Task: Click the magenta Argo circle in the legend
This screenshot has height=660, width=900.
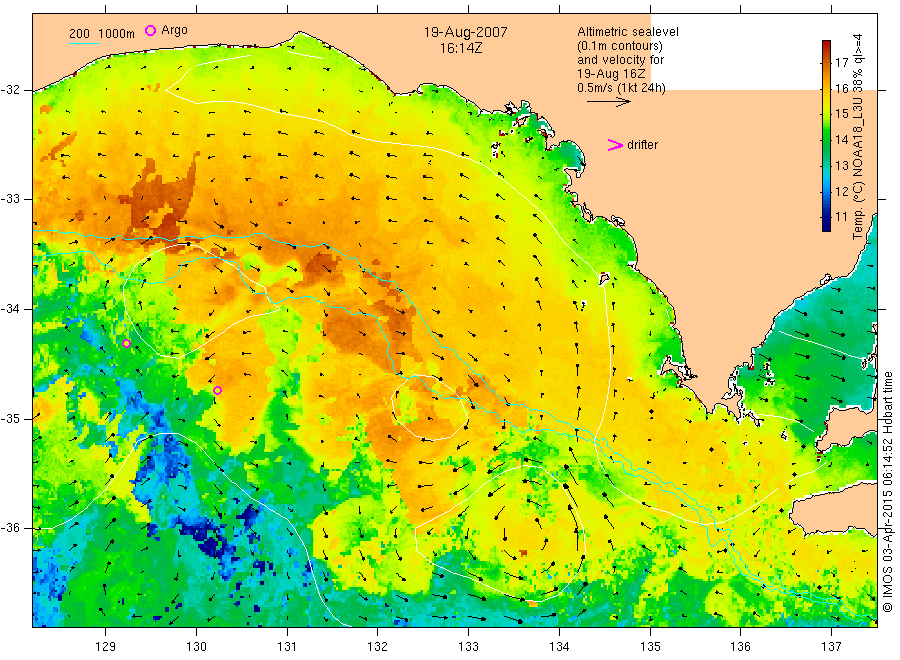Action: pyautogui.click(x=150, y=30)
